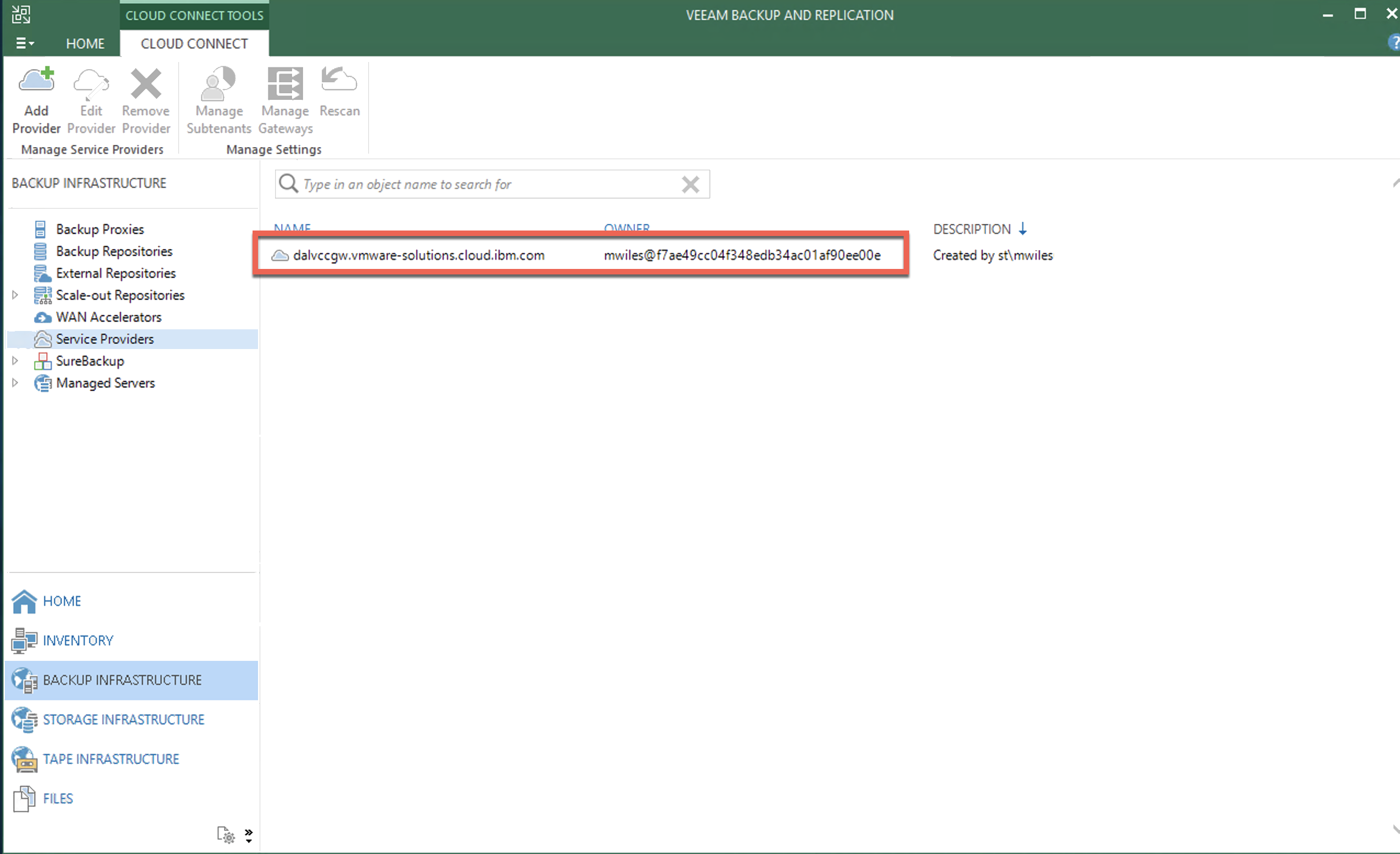Select the CLOUD CONNECT ribbon tab

click(x=194, y=44)
